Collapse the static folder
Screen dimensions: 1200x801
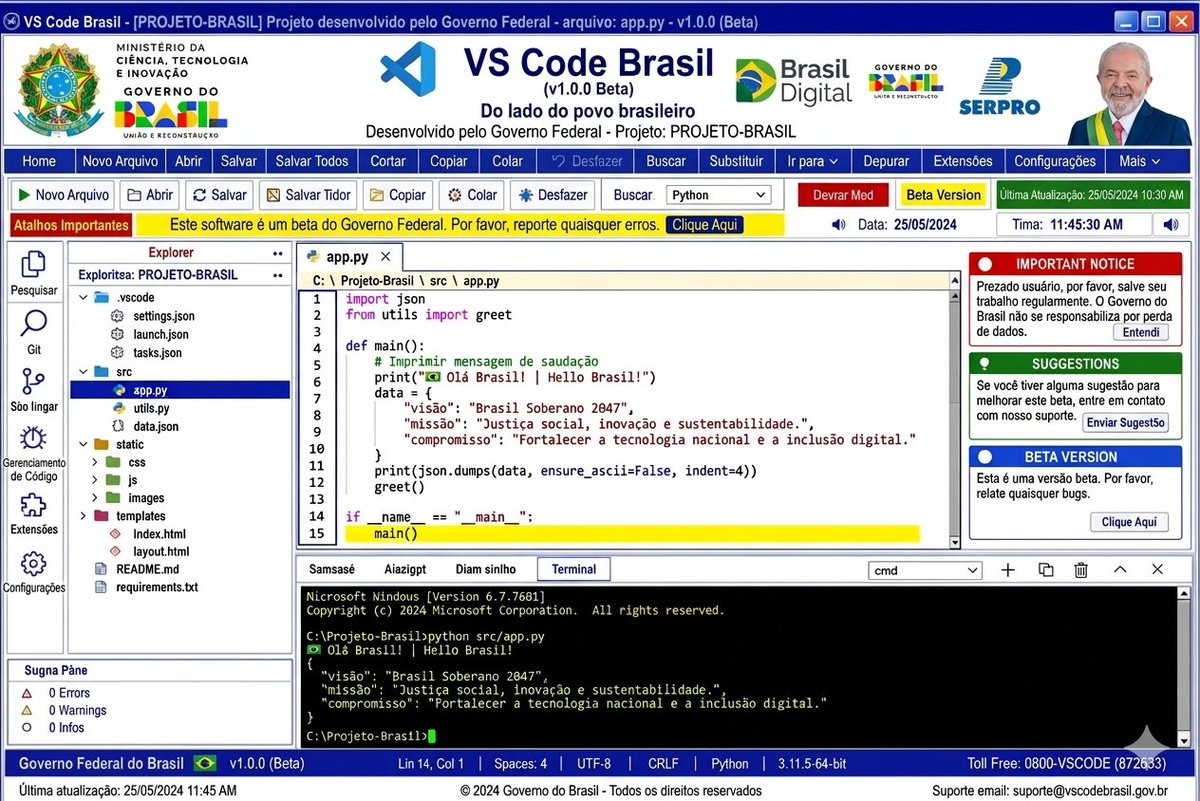[x=83, y=444]
